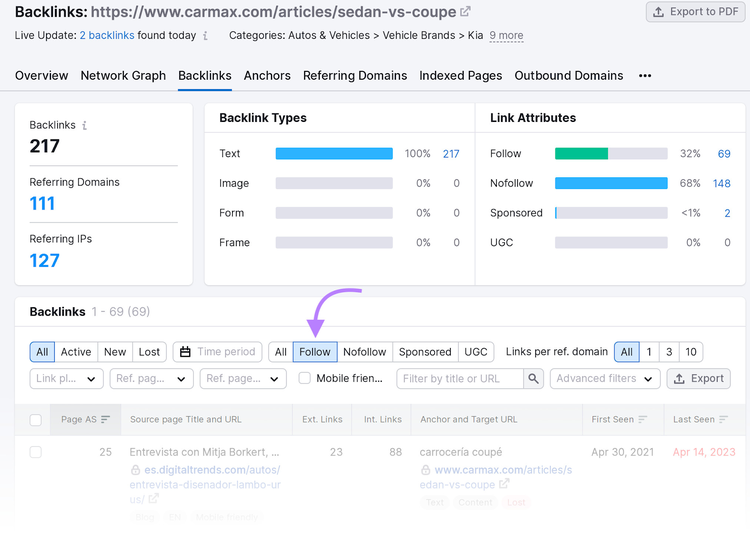The height and width of the screenshot is (537, 750).
Task: Set links per ref. domain to 1
Action: click(x=649, y=352)
